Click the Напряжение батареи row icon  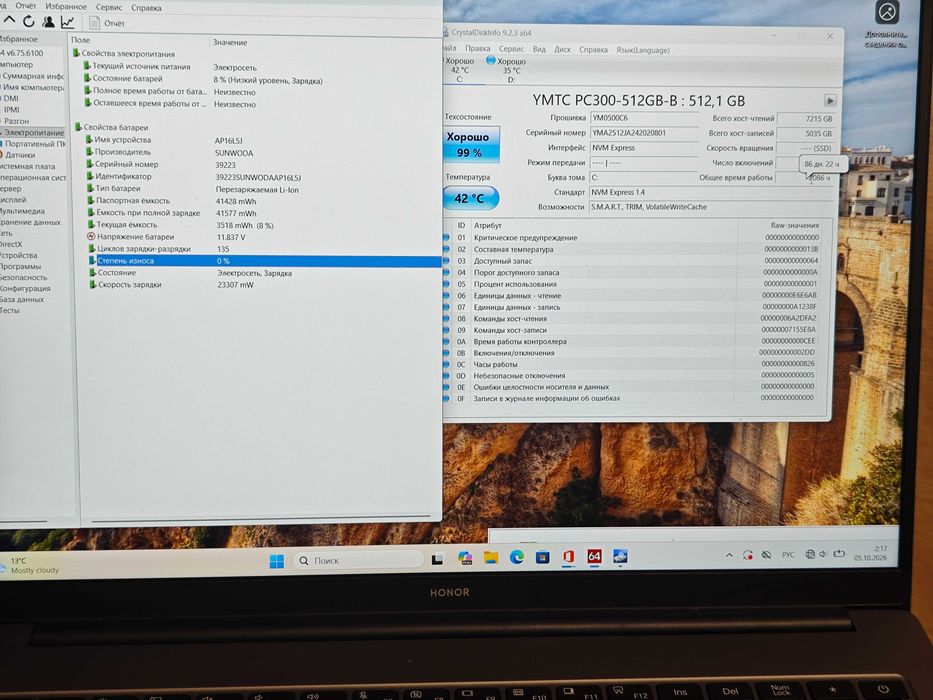click(x=91, y=236)
